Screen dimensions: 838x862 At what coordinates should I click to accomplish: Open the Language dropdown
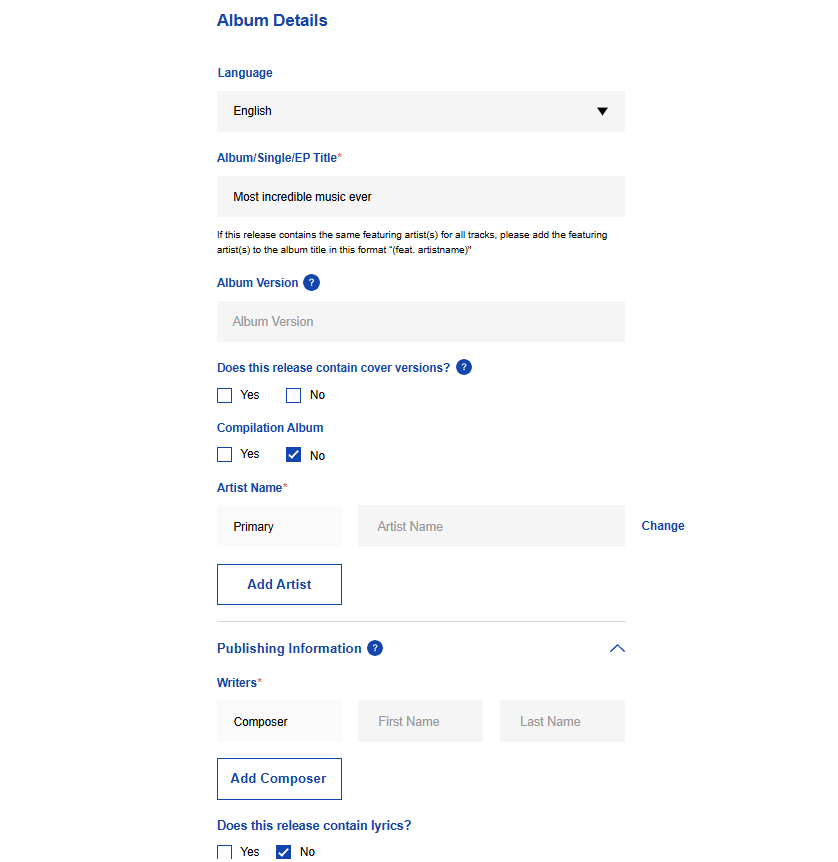click(421, 111)
